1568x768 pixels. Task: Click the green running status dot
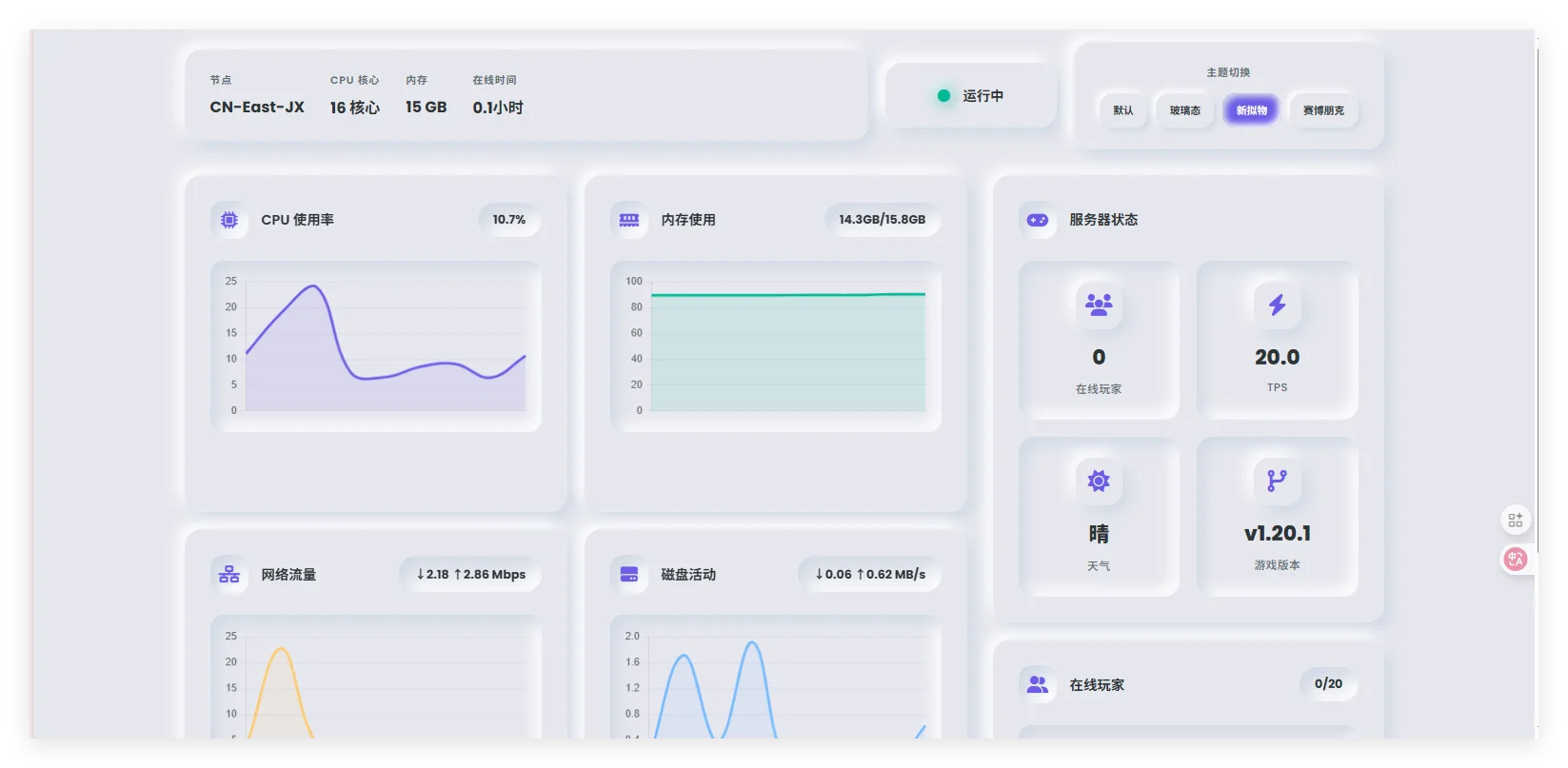943,95
